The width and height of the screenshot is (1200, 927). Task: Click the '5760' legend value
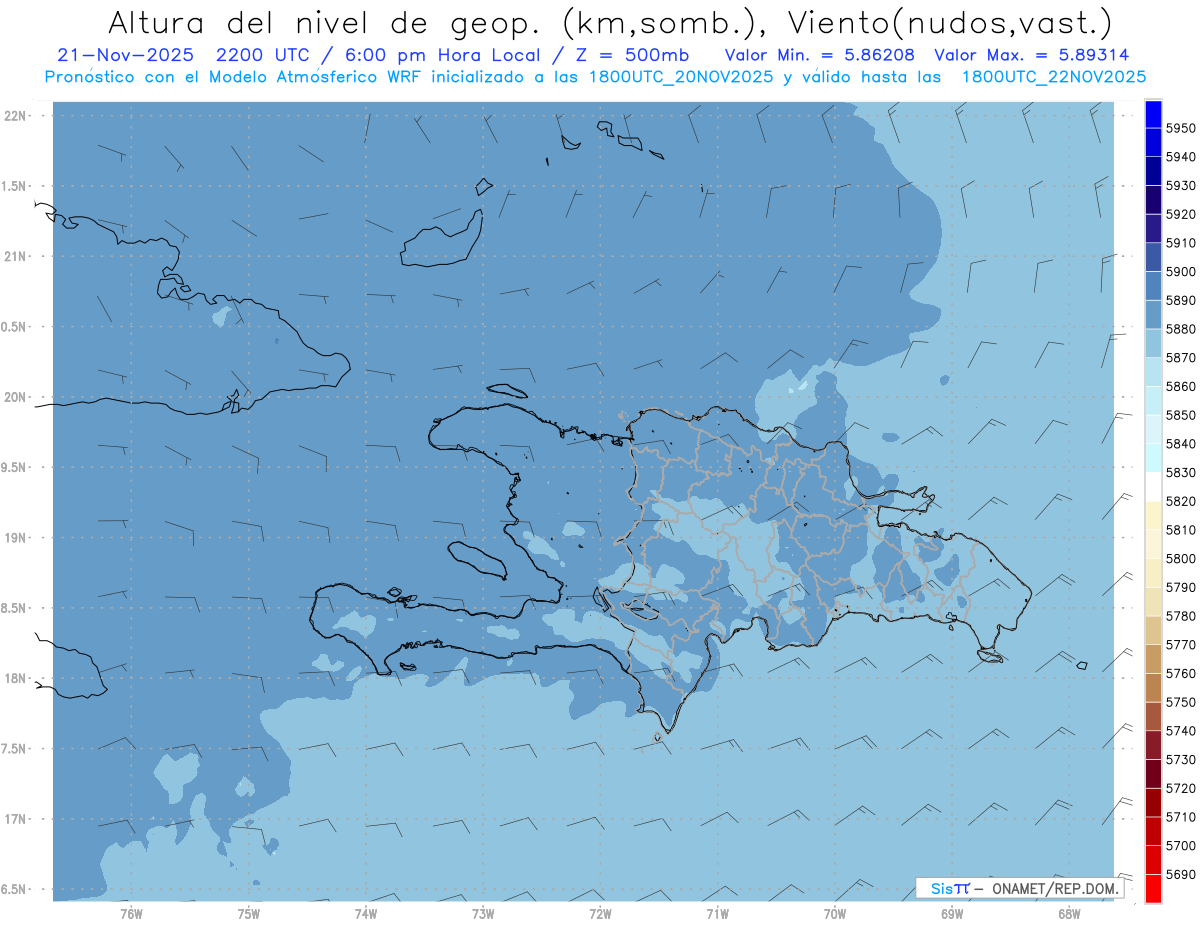point(1180,673)
